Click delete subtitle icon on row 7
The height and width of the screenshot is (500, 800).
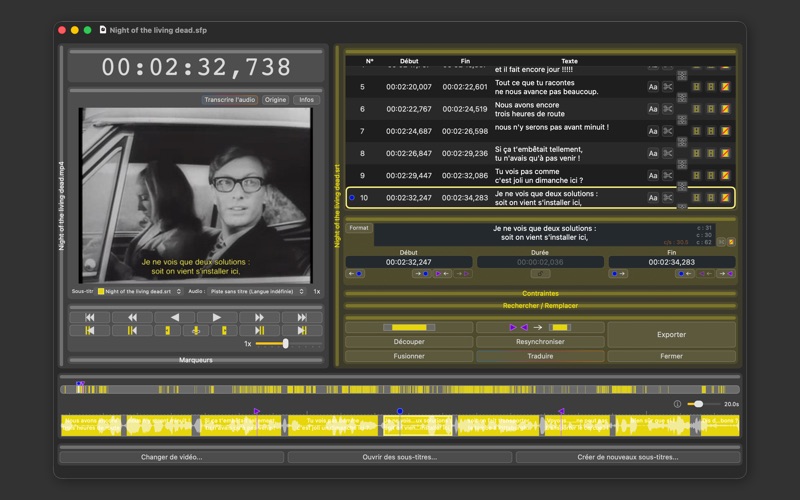pyautogui.click(x=725, y=131)
